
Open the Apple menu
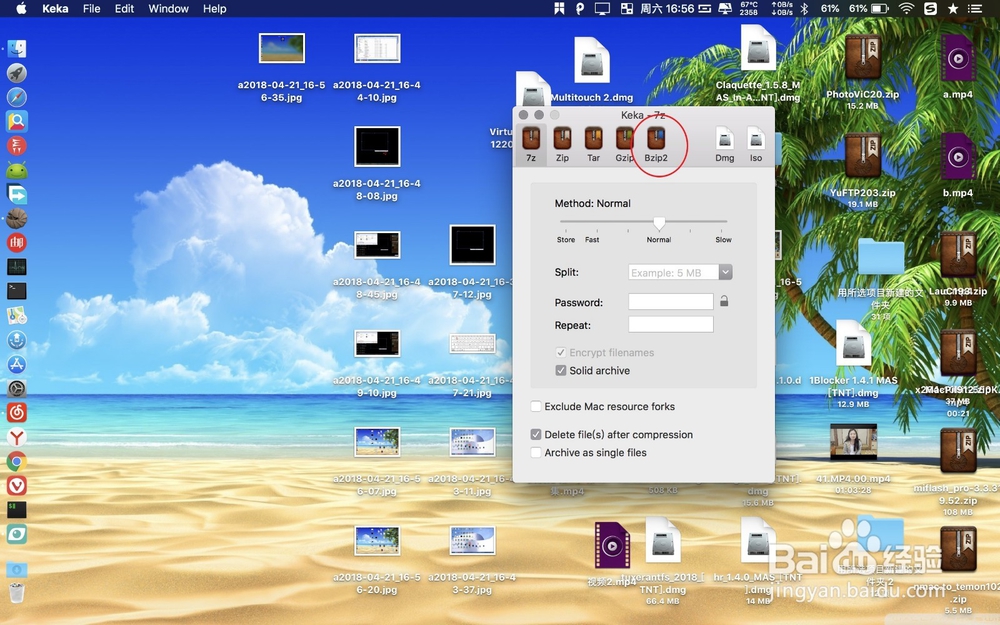(20, 8)
